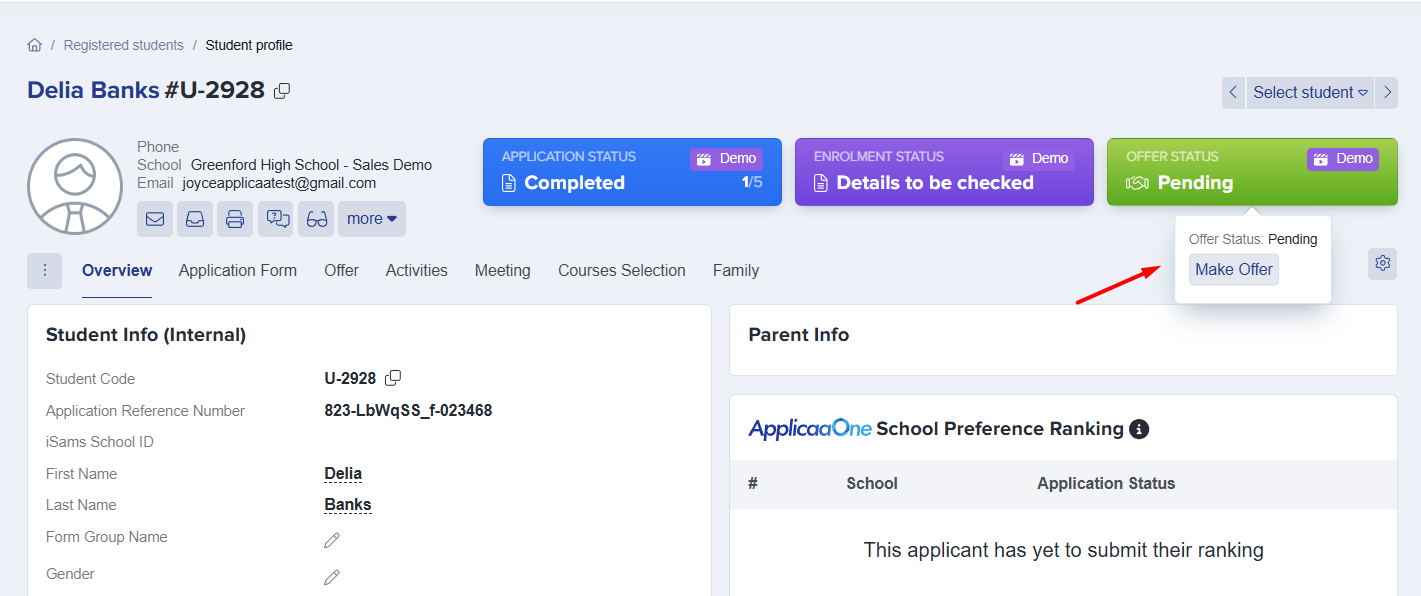Click the Make Offer button
This screenshot has height=596, width=1421.
(x=1233, y=269)
